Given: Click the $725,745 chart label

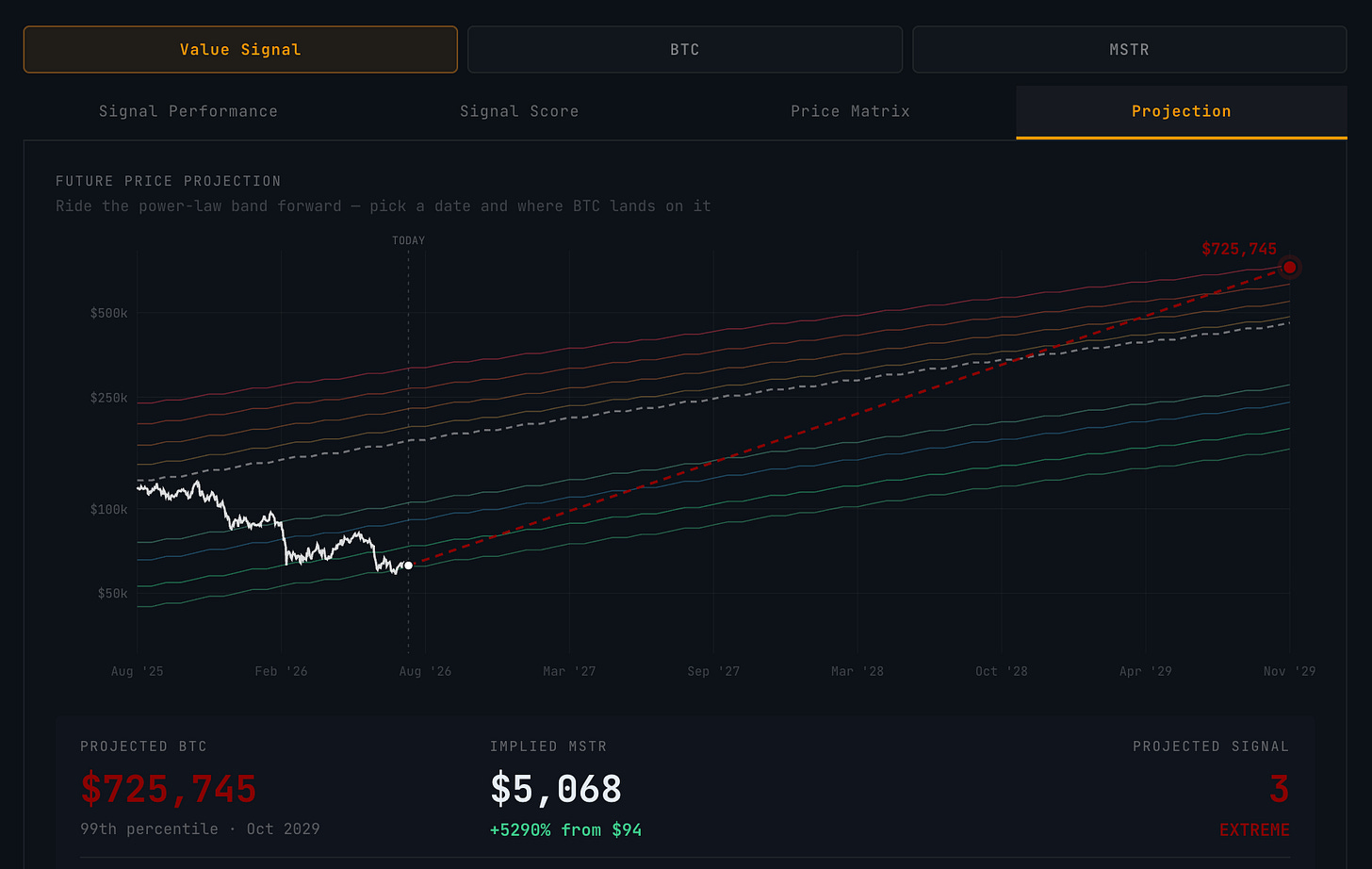Looking at the screenshot, I should pyautogui.click(x=1239, y=249).
